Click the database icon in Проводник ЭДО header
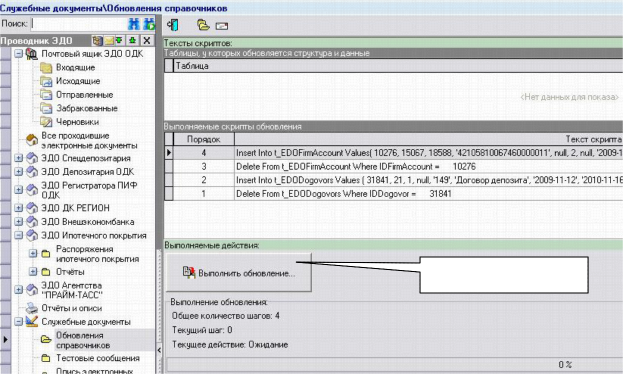623x374 pixels. (97, 41)
